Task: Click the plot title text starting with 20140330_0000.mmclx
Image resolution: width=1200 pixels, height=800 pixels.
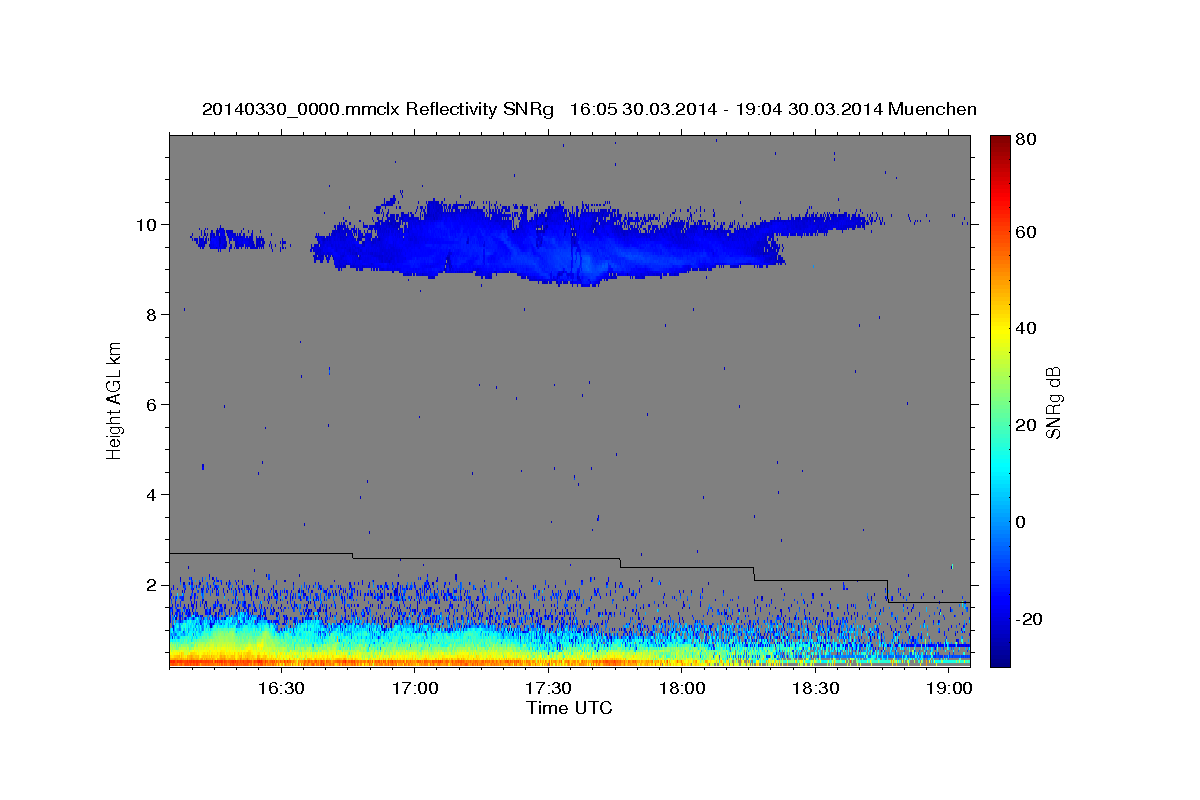Action: (x=589, y=109)
